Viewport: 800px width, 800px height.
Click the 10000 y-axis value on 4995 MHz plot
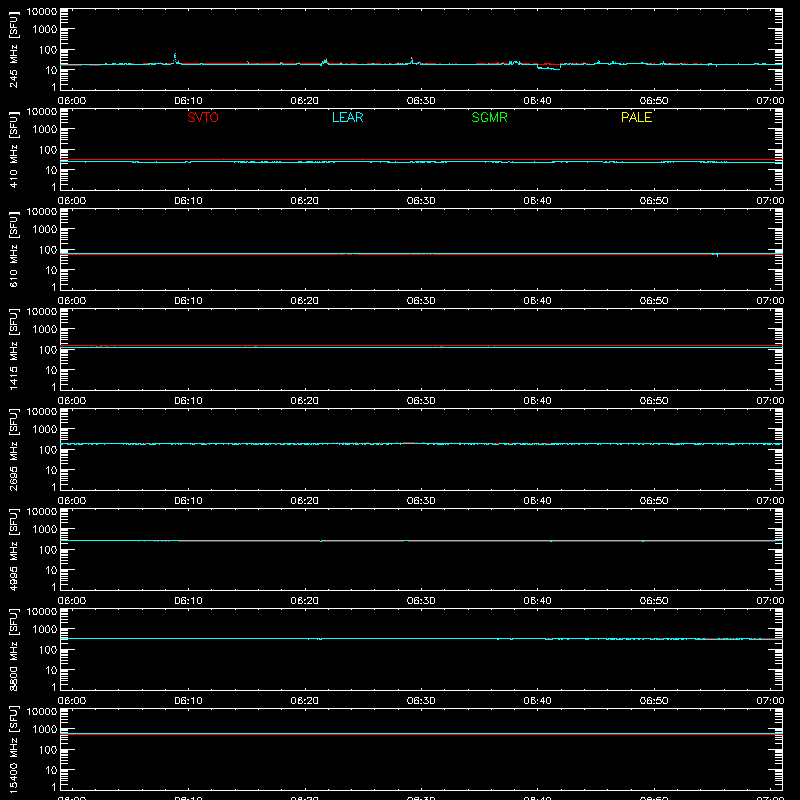pos(42,512)
